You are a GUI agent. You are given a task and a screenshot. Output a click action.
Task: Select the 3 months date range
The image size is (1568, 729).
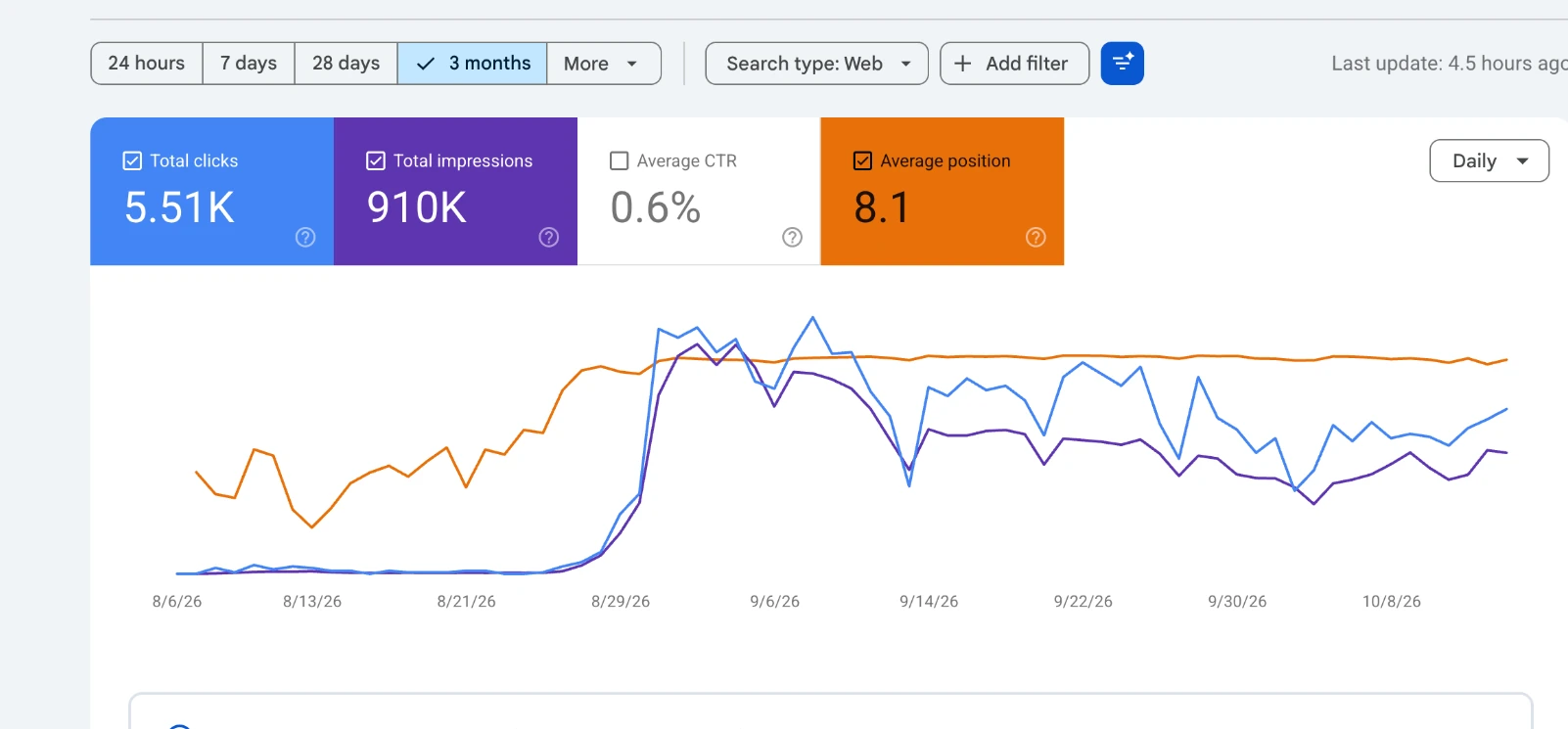(x=473, y=64)
